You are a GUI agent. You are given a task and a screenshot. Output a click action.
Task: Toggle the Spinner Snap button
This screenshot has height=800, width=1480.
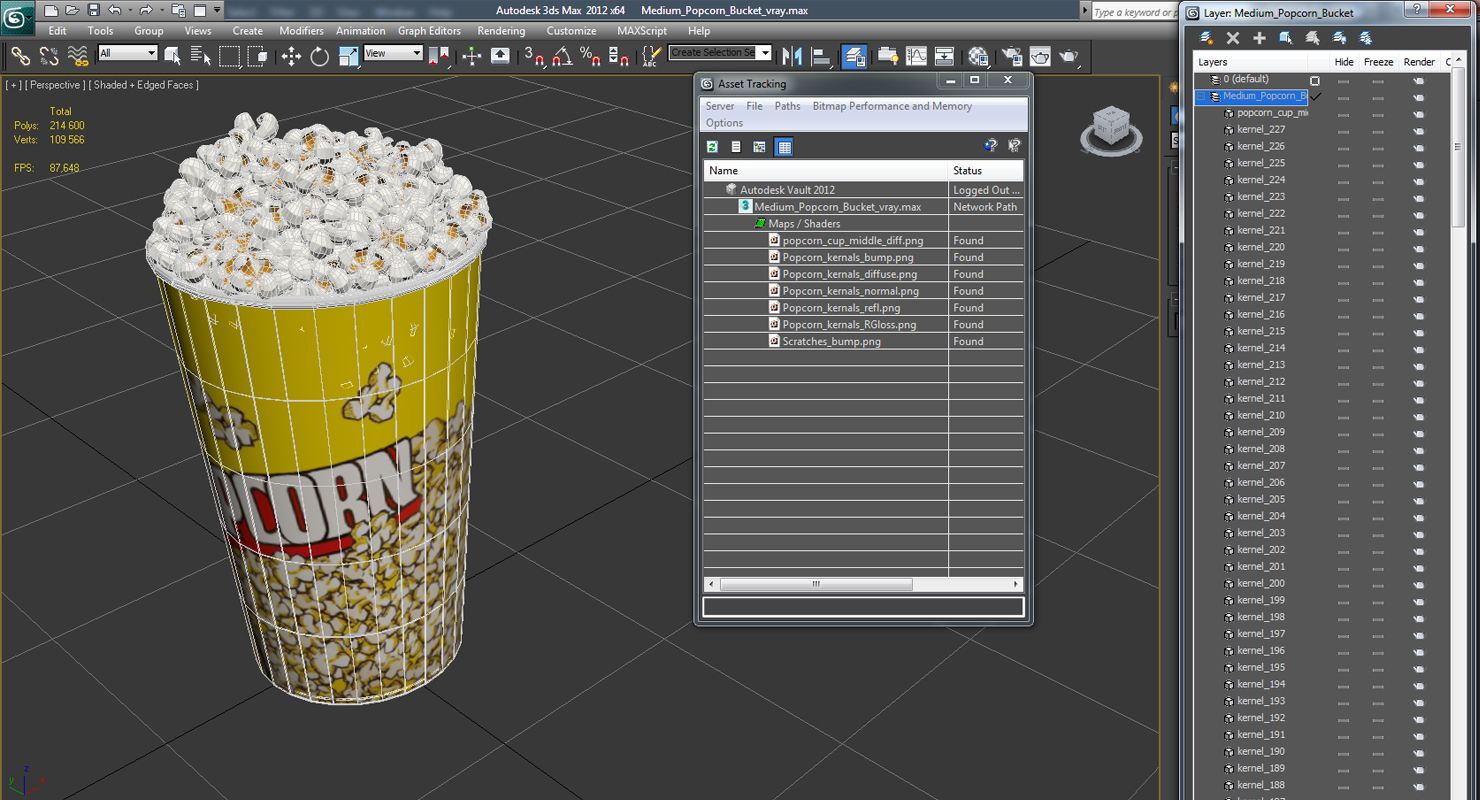tap(619, 56)
